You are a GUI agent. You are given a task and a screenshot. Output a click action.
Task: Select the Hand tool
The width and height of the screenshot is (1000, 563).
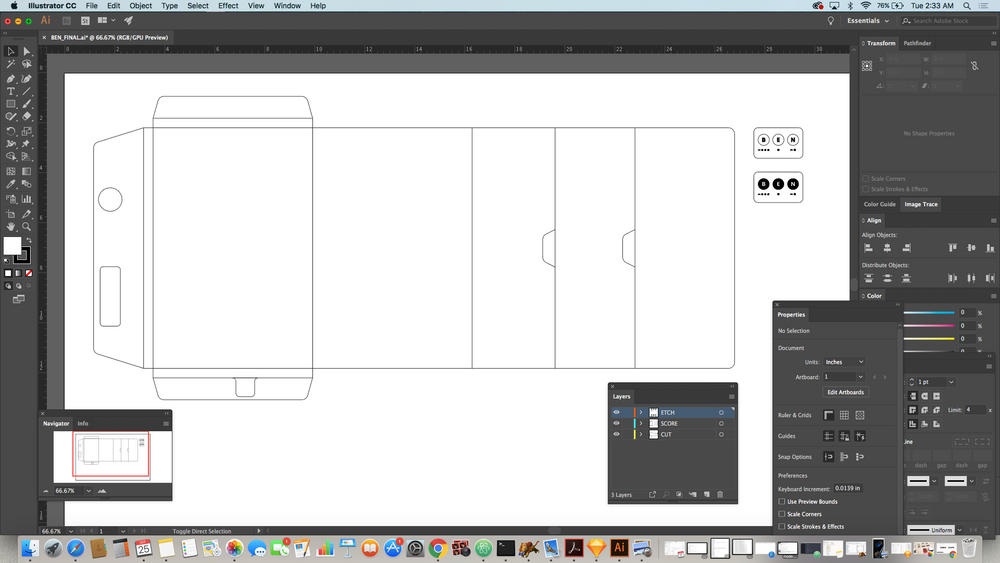pos(11,227)
